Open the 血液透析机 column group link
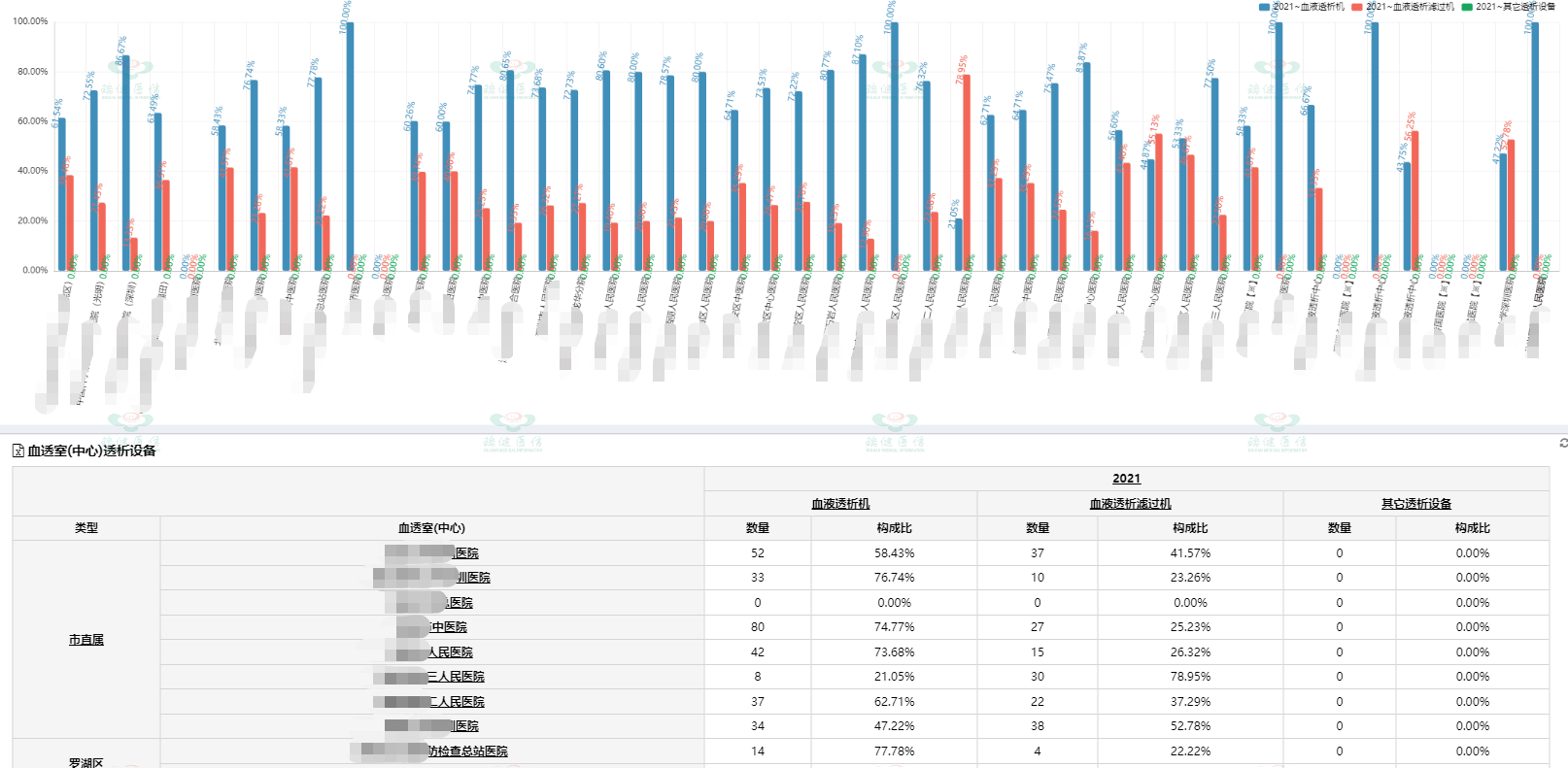Viewport: 1568px width, 768px height. [x=840, y=504]
